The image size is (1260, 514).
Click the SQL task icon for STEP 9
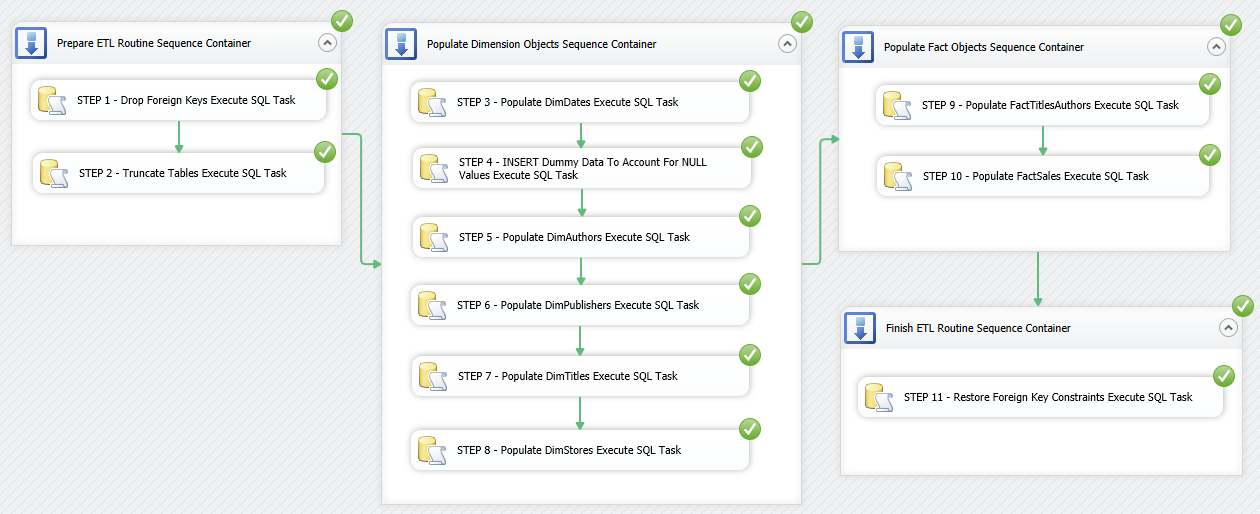coord(897,106)
